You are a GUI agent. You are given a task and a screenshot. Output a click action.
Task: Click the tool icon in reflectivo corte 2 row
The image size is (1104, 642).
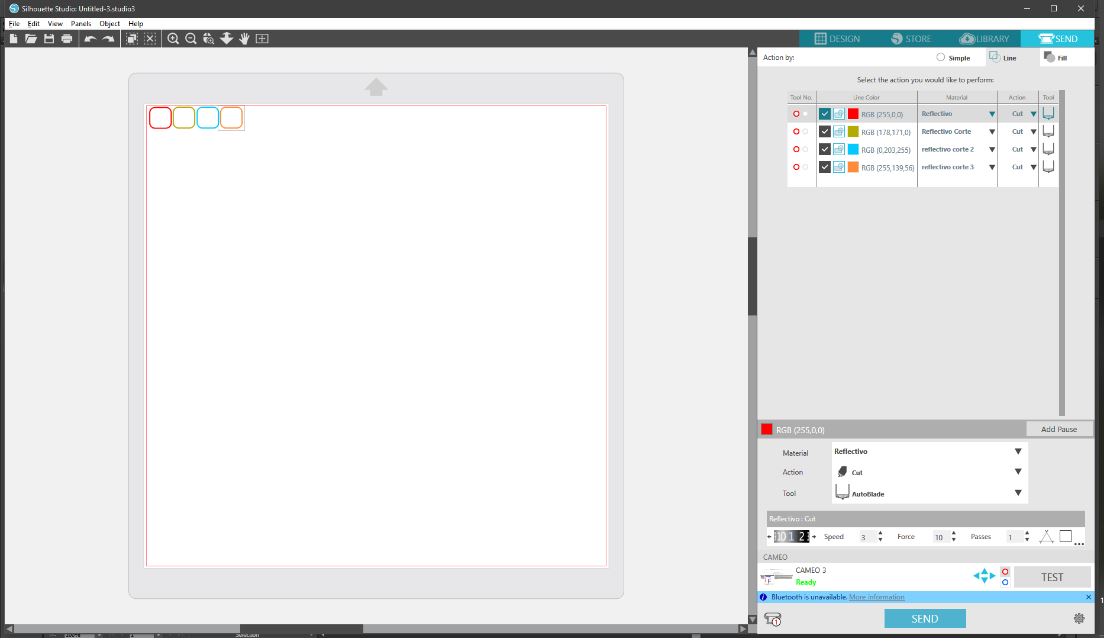(1048, 149)
